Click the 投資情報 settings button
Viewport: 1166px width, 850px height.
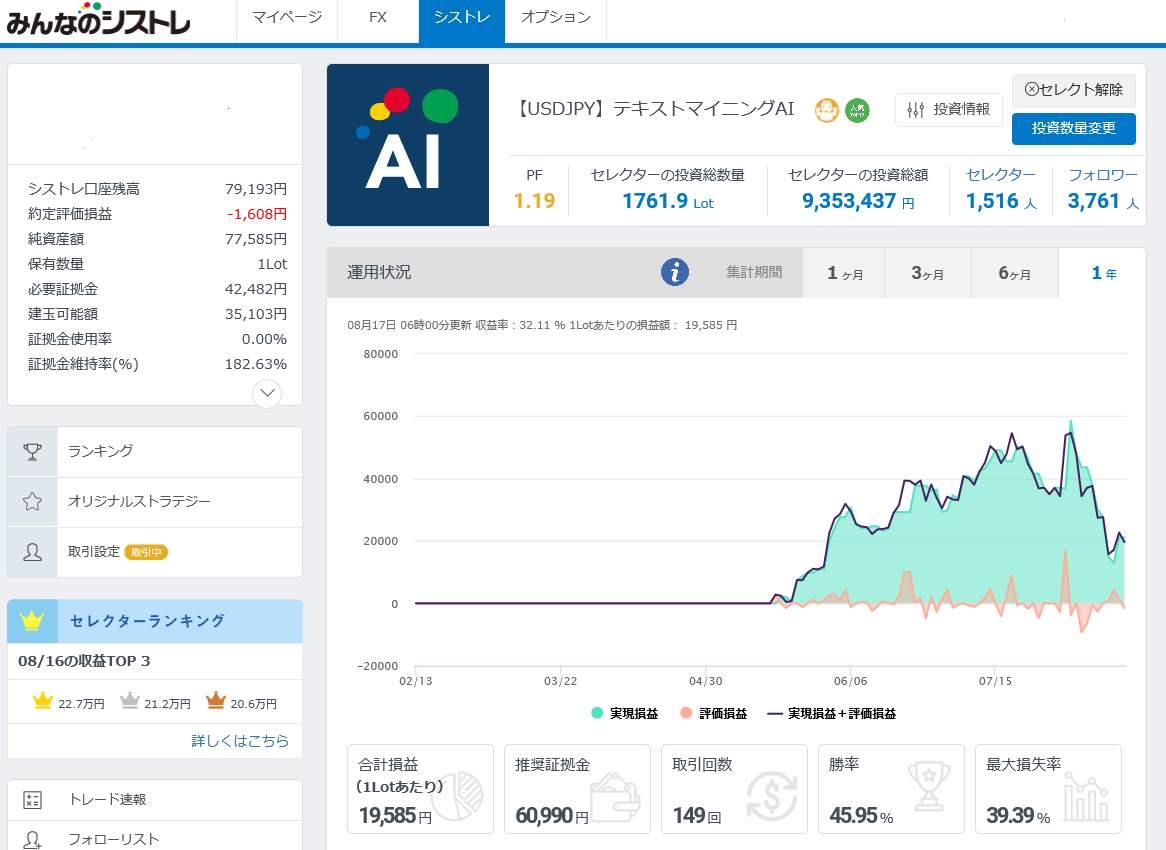[x=948, y=110]
